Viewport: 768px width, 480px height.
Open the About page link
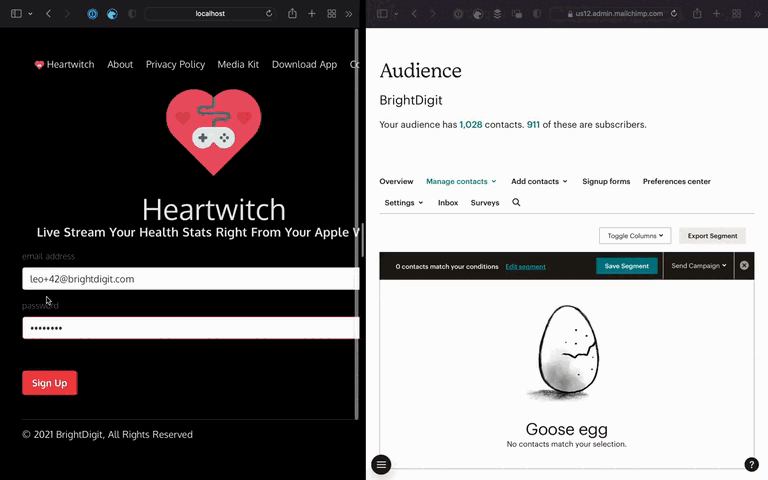pos(120,65)
